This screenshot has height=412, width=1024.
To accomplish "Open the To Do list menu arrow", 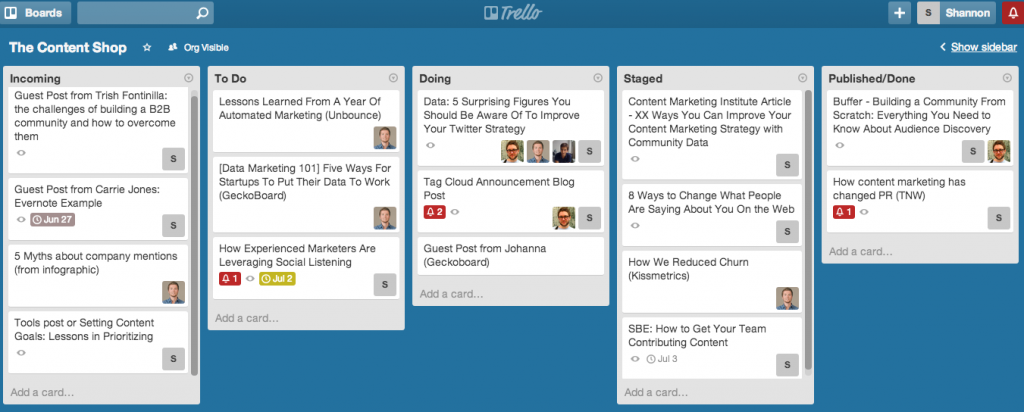I will tap(393, 78).
